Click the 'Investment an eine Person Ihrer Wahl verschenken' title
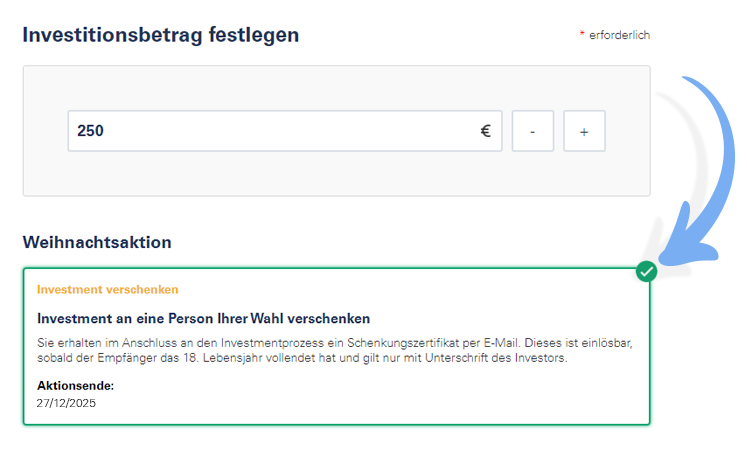The height and width of the screenshot is (453, 747). (204, 318)
